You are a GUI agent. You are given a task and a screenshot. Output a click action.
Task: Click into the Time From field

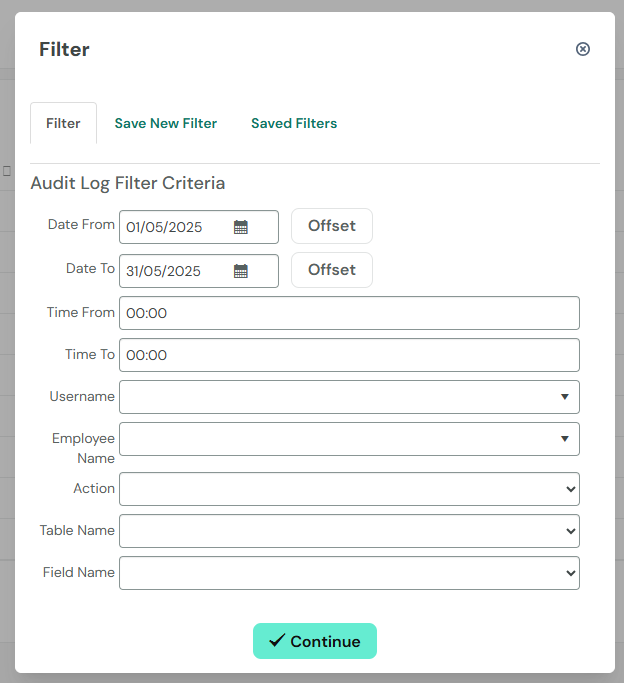[349, 313]
